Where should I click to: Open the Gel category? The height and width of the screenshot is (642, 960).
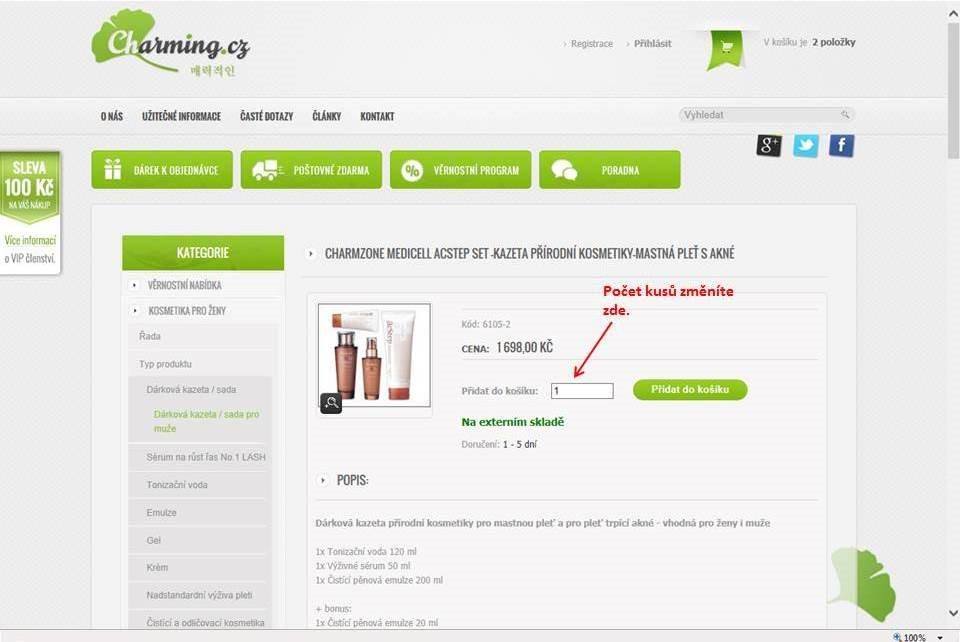coord(154,540)
